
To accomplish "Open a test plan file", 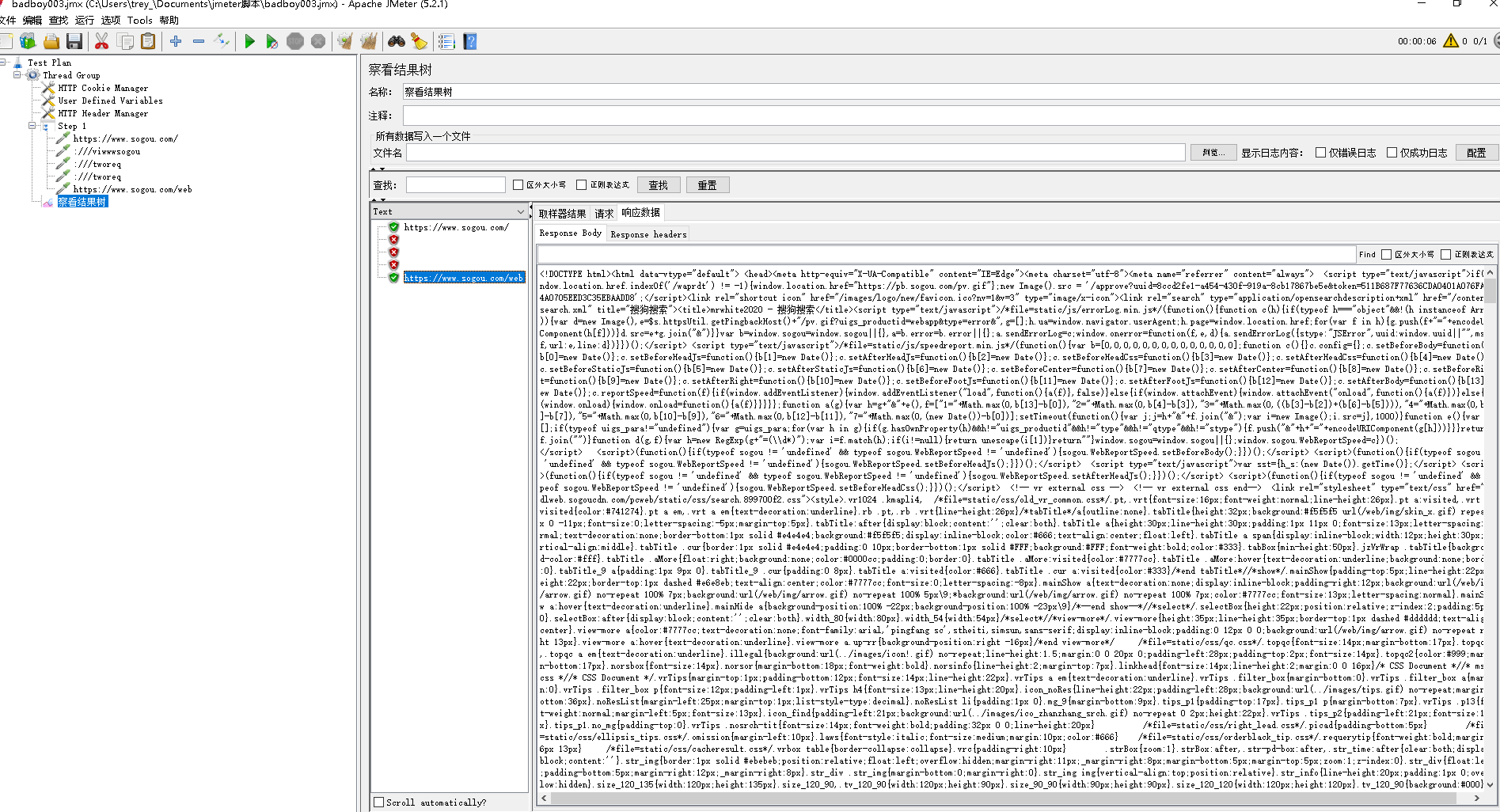I will [51, 41].
